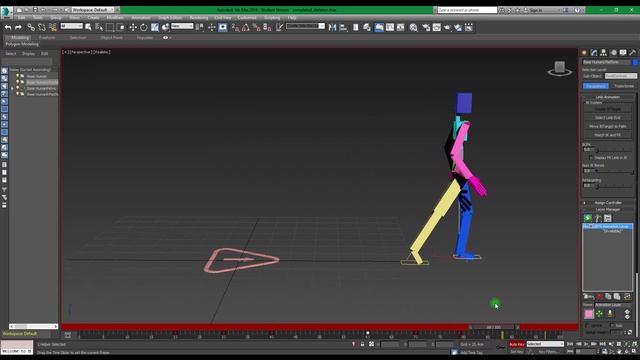
Task: Click the Sign In link
Action: point(536,10)
